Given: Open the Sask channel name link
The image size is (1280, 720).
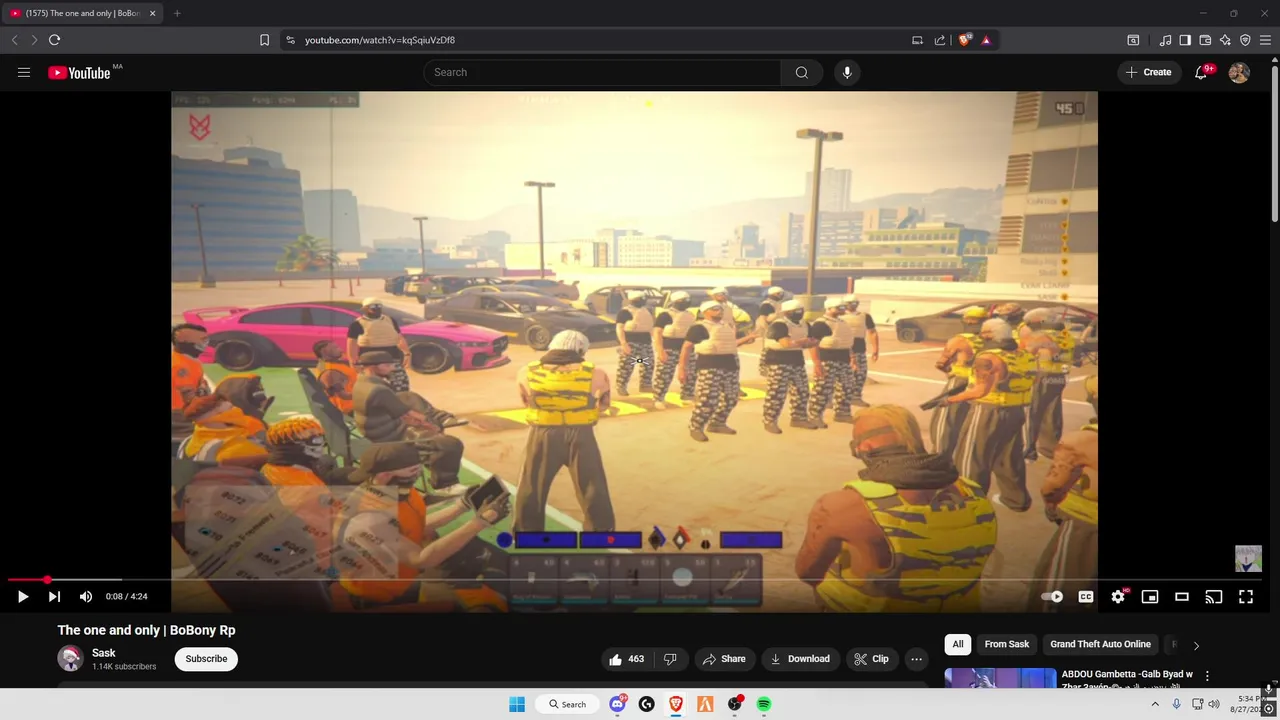Looking at the screenshot, I should pyautogui.click(x=104, y=653).
